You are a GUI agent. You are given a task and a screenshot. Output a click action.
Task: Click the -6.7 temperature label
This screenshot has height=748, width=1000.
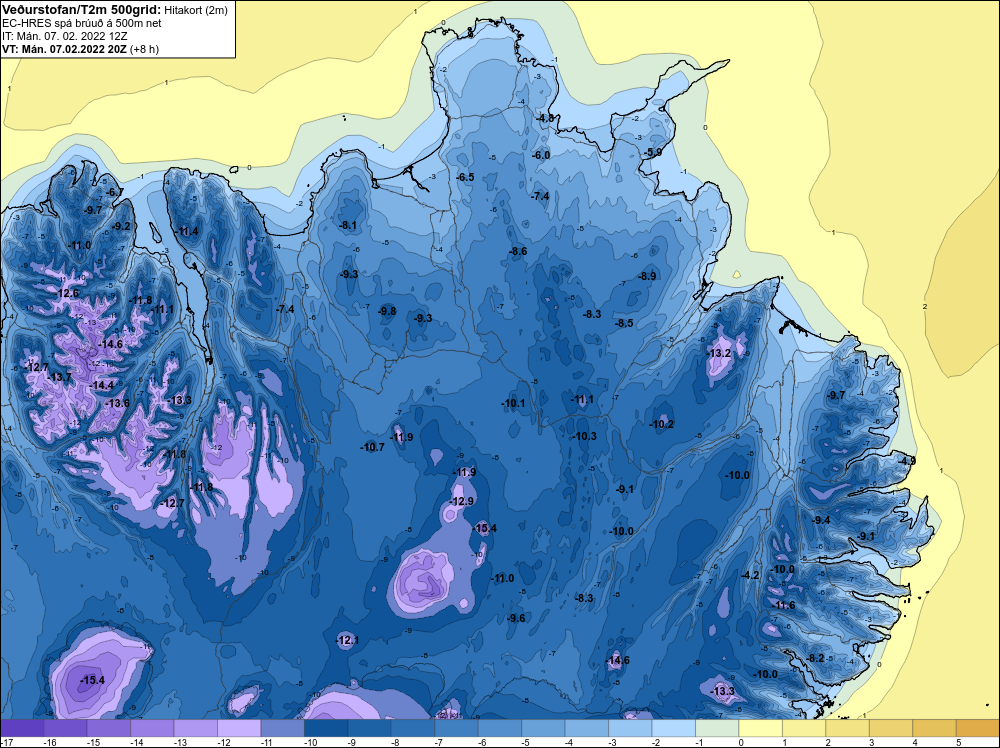(115, 192)
